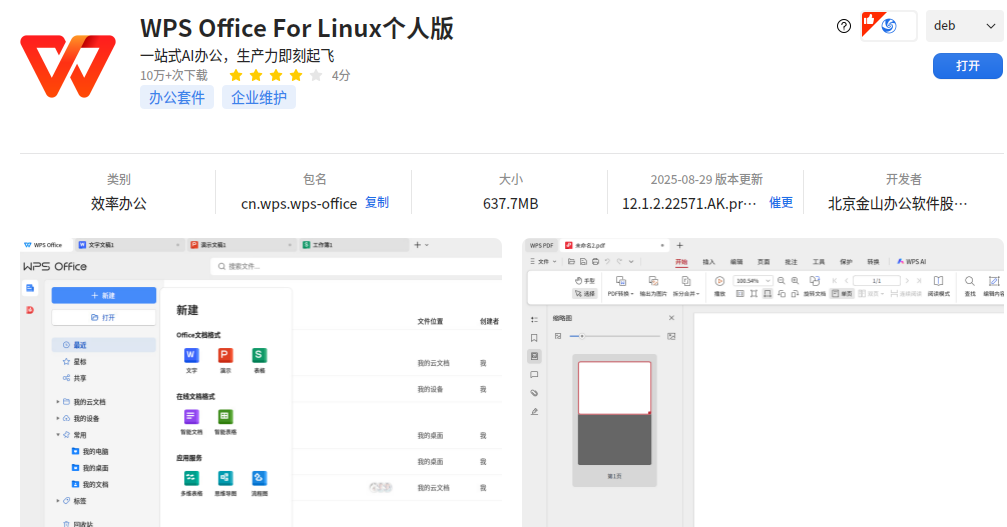1007x527 pixels.
Task: Click the 企业维护 tag
Action: tap(259, 98)
